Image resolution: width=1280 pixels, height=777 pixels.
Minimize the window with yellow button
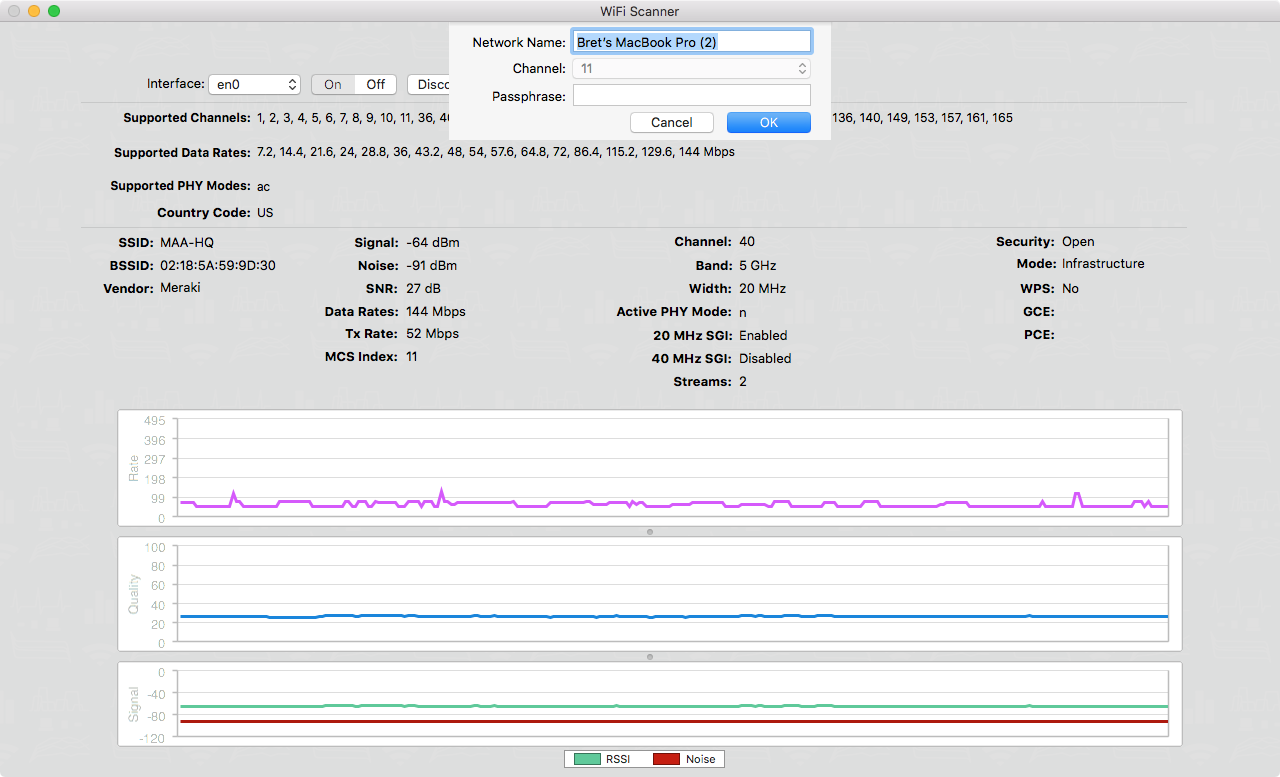[x=34, y=11]
